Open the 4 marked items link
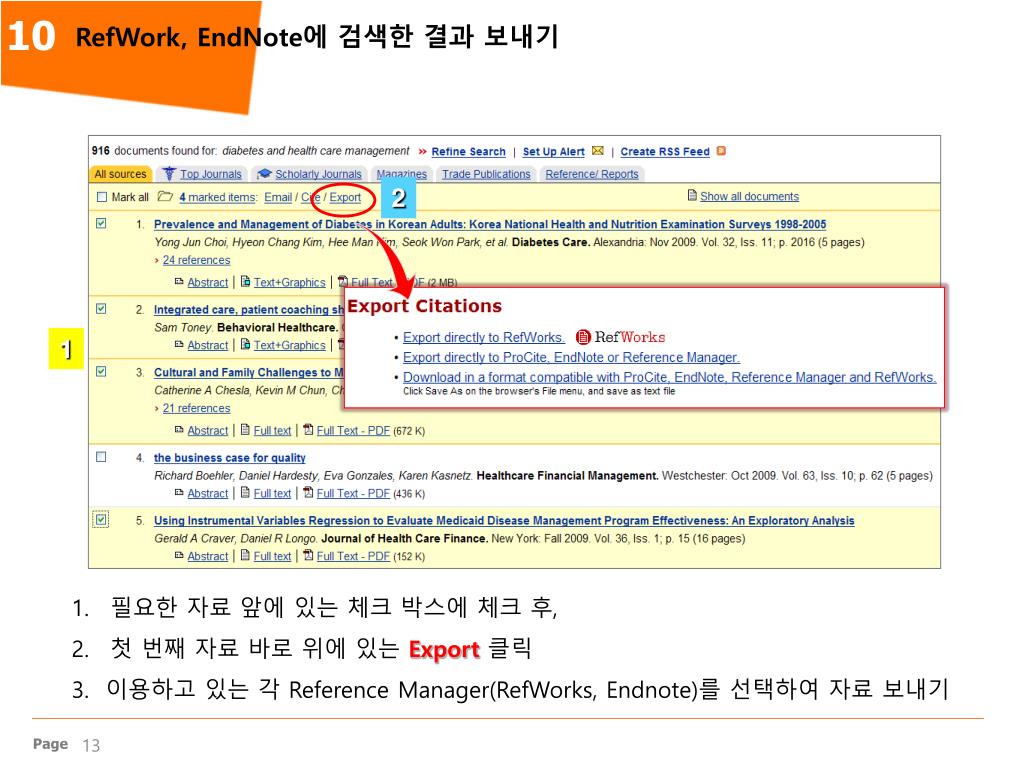1024x768 pixels. coord(218,197)
